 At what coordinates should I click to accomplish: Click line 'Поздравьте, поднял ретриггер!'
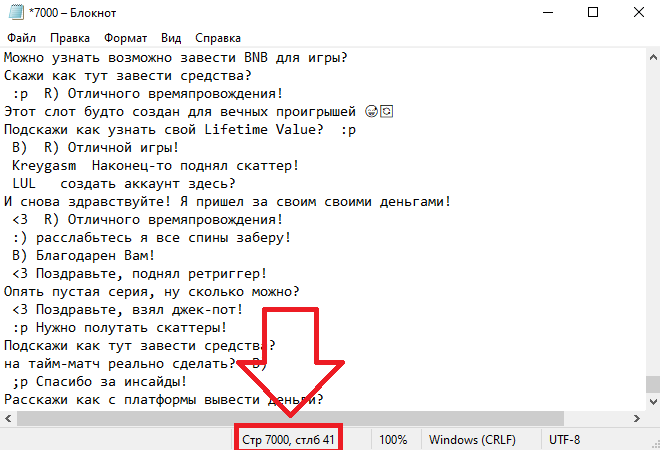(x=139, y=274)
